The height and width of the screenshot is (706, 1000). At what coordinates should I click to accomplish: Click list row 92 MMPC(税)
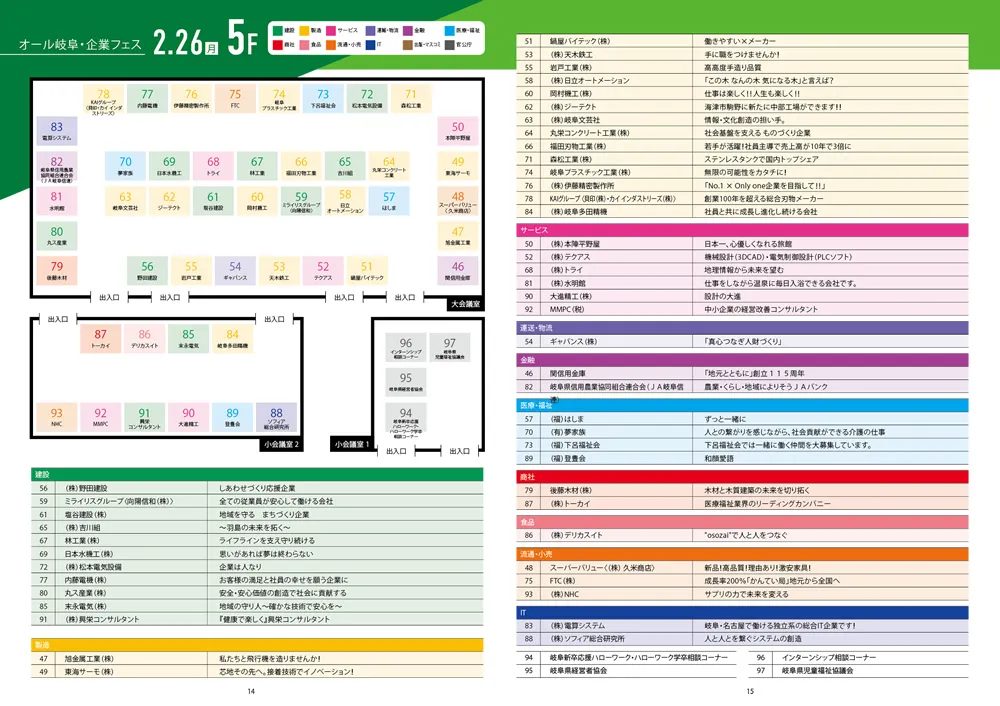(742, 309)
